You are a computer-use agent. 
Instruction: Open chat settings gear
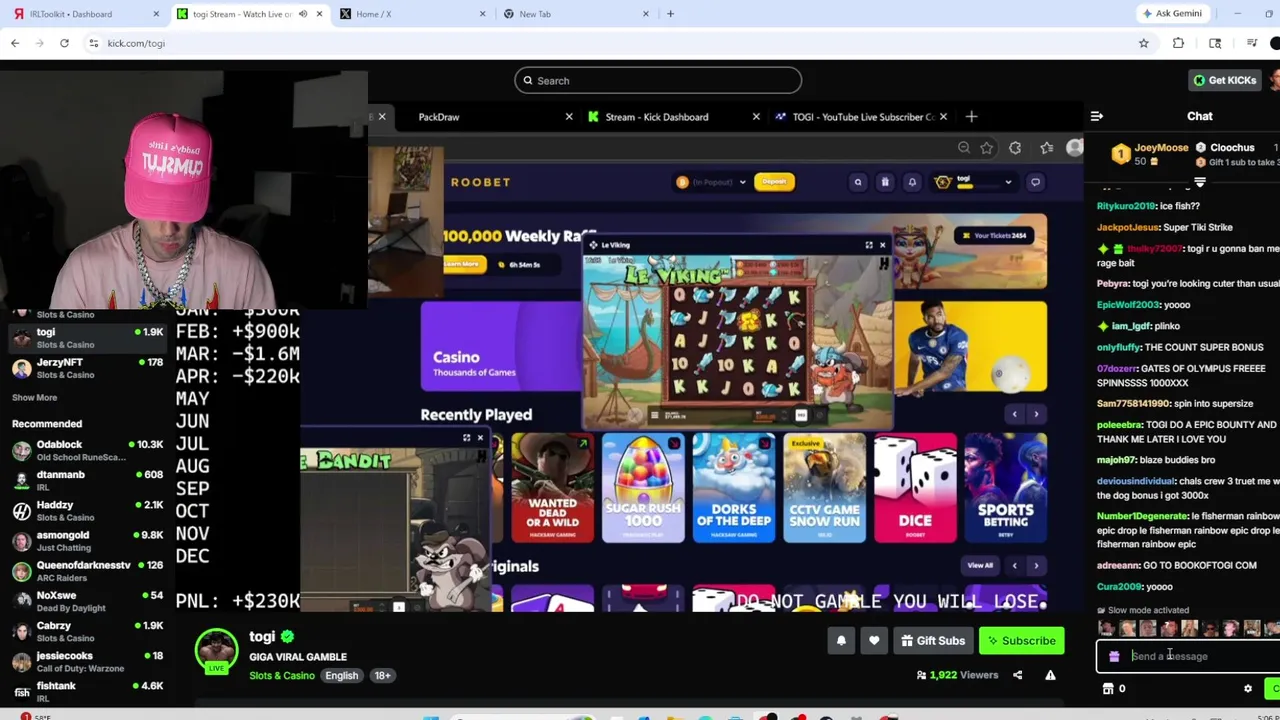pos(1247,689)
